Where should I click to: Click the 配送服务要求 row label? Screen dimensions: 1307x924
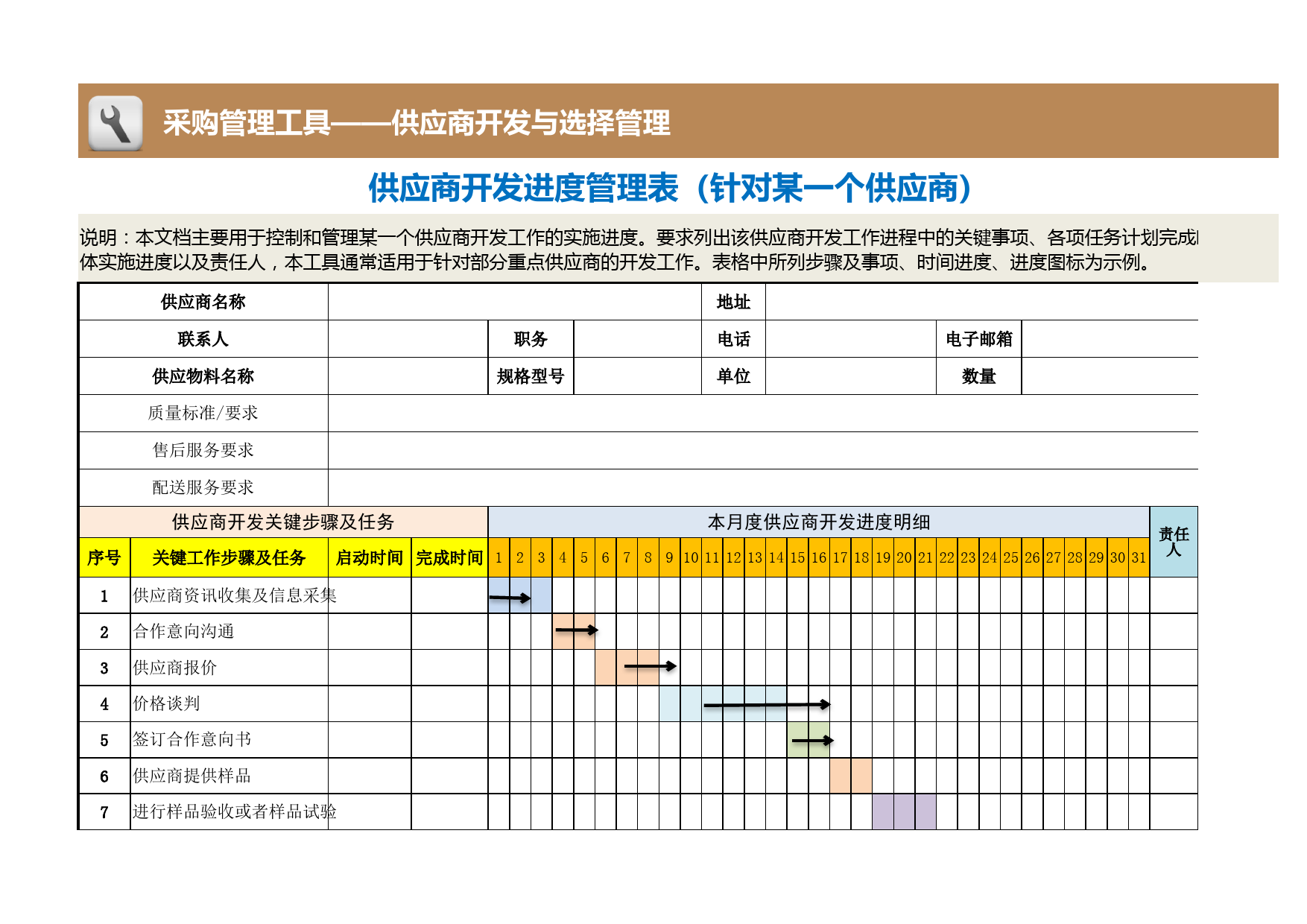click(203, 487)
